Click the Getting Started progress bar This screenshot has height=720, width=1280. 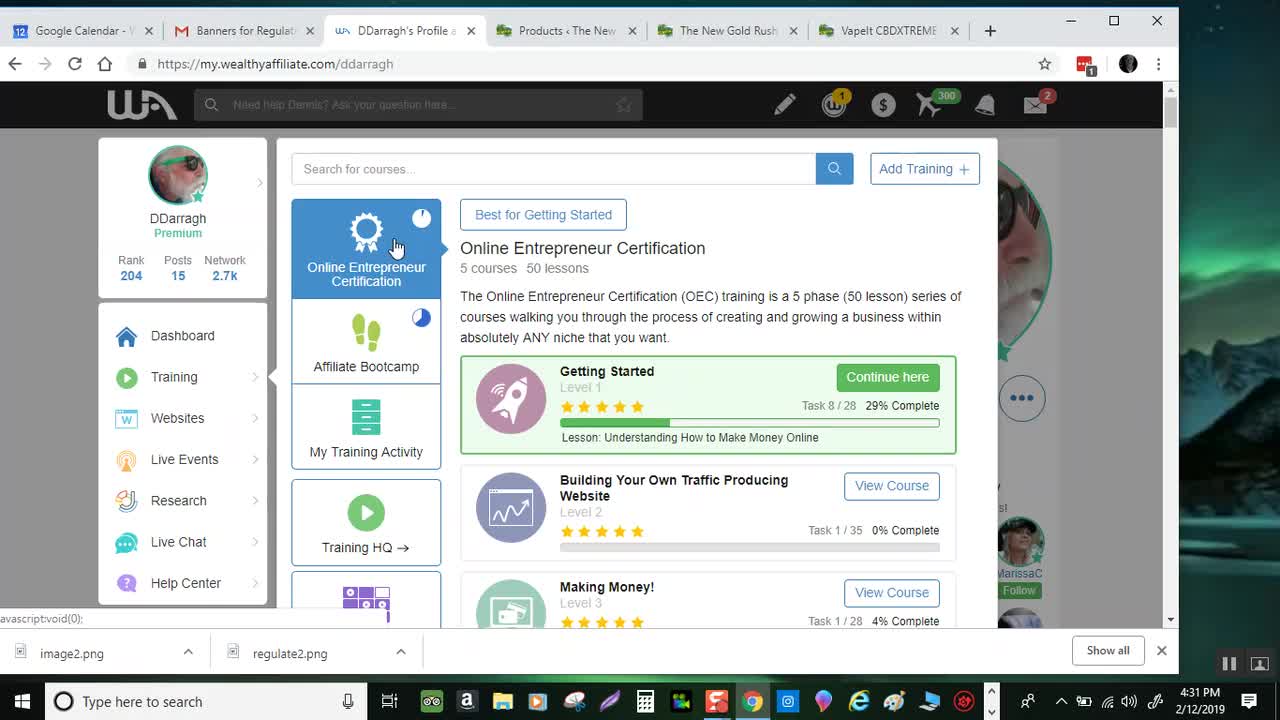pos(750,423)
